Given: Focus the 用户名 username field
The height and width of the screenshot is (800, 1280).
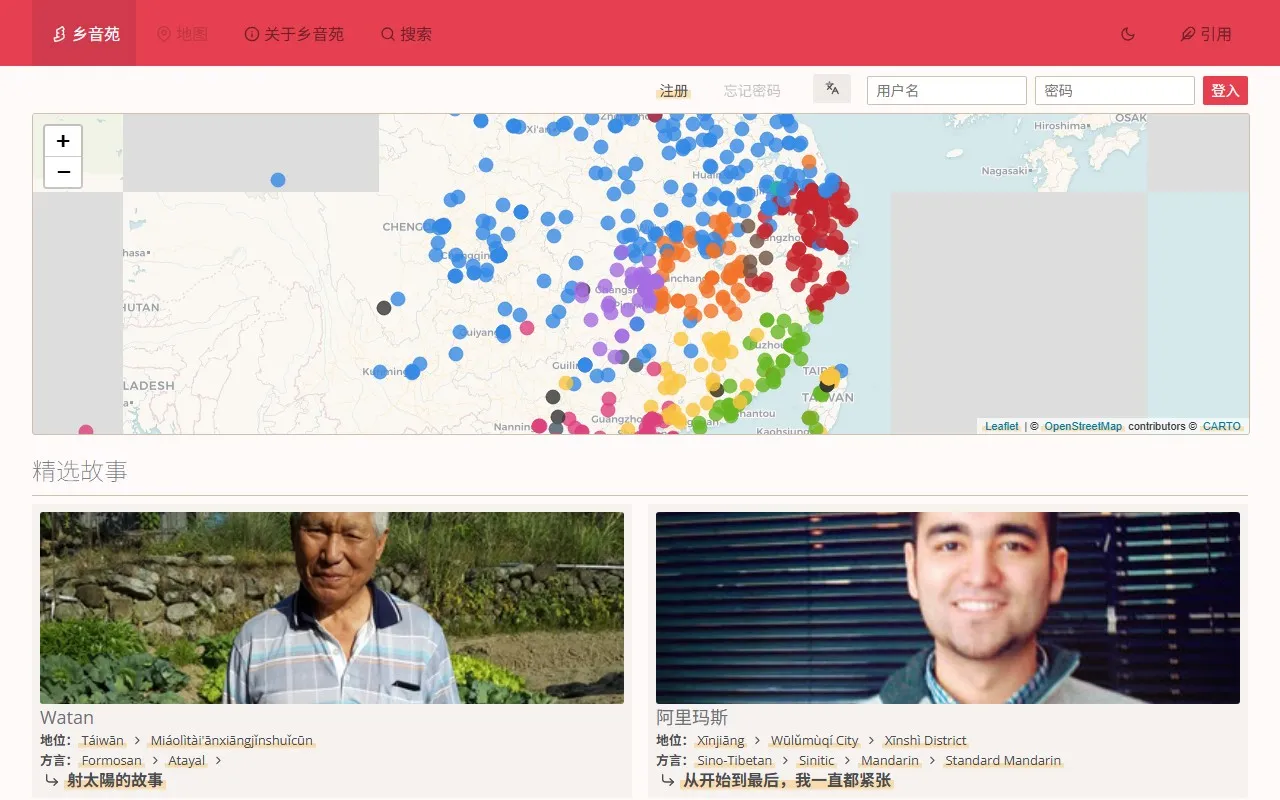Looking at the screenshot, I should pyautogui.click(x=946, y=91).
